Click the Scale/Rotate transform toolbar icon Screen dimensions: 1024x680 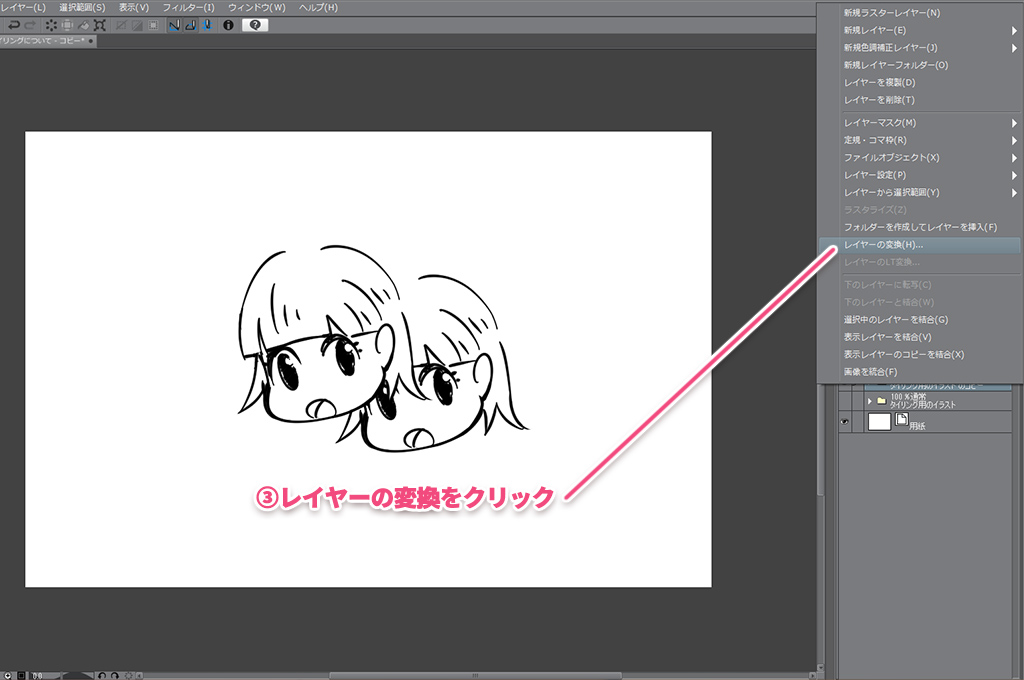point(99,25)
